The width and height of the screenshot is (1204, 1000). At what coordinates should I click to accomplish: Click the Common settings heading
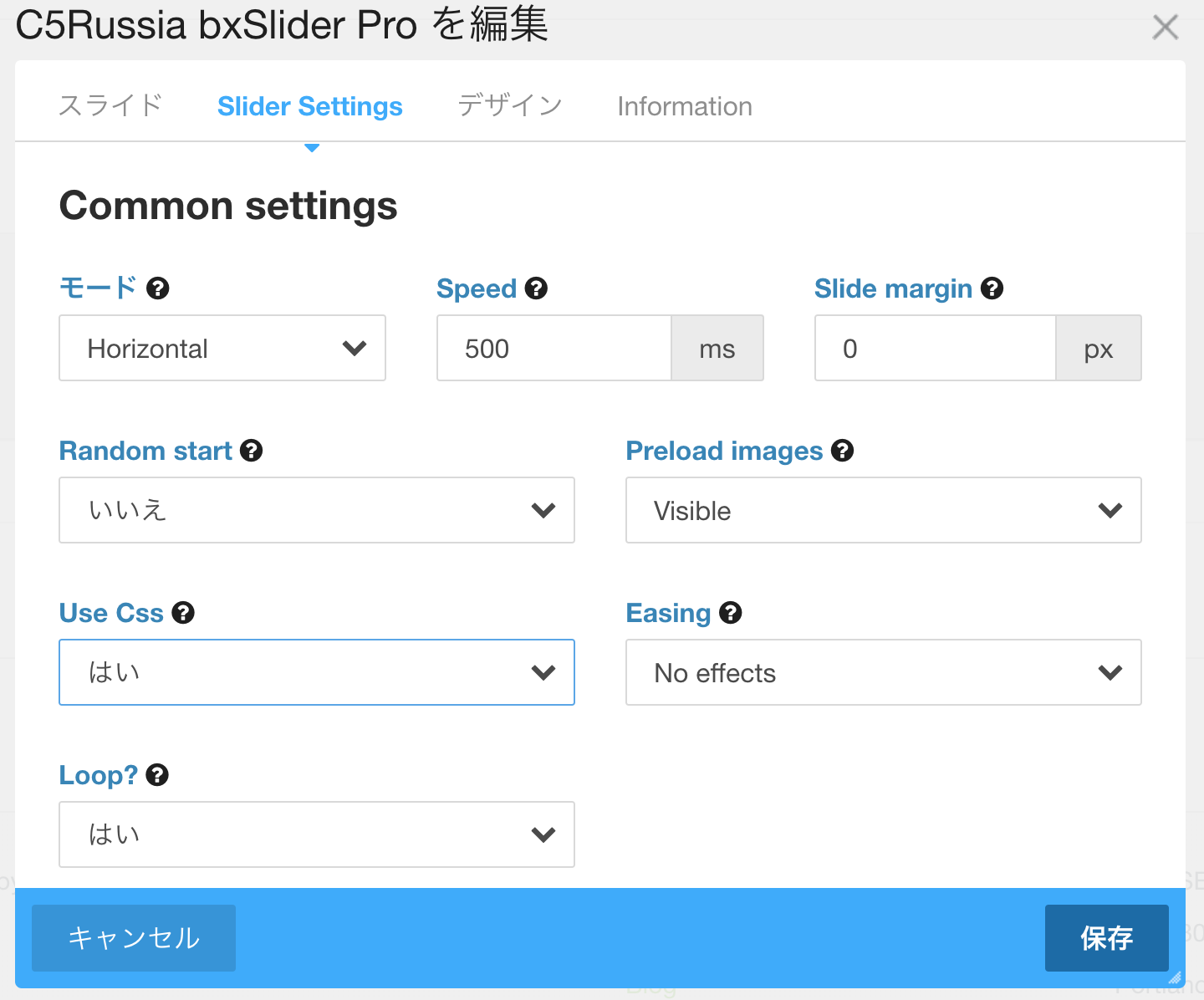[228, 206]
